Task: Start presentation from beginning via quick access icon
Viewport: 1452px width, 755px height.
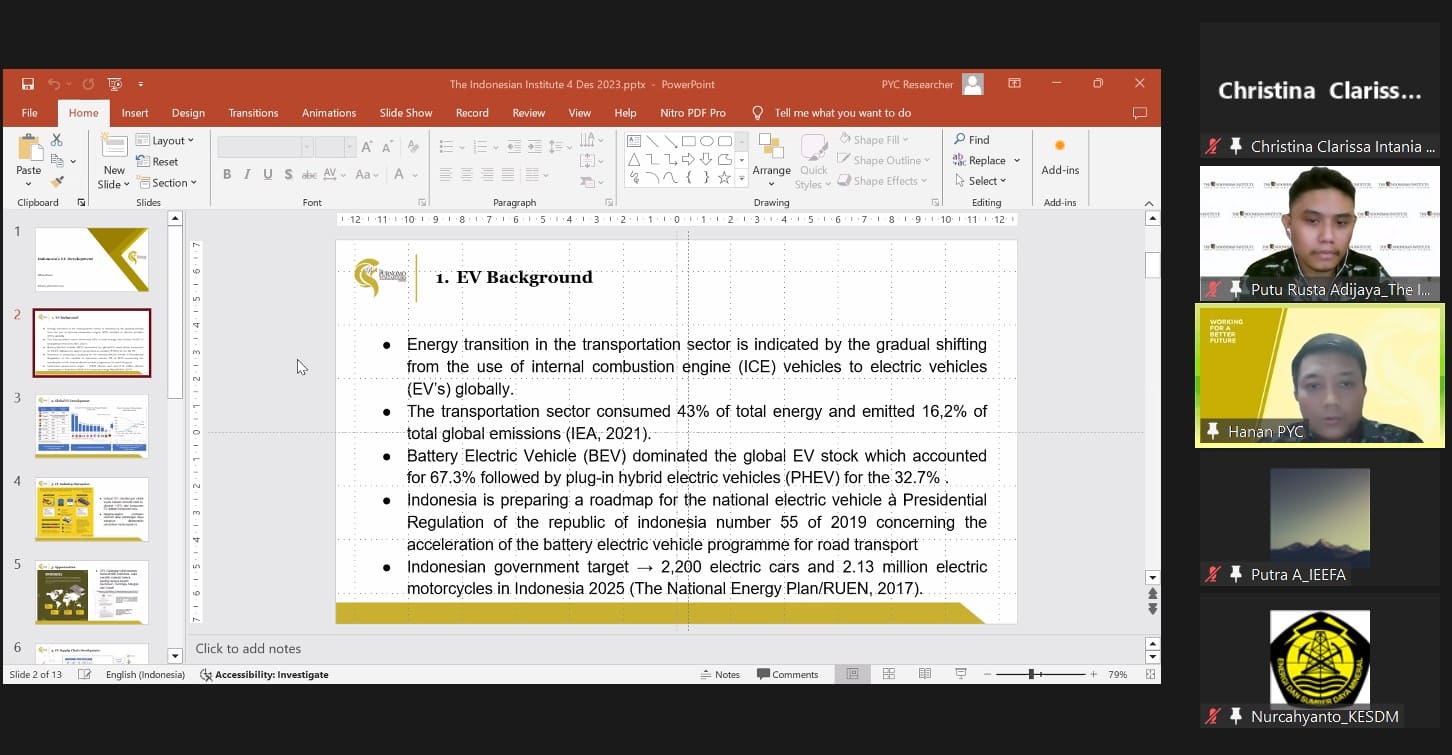Action: [115, 84]
